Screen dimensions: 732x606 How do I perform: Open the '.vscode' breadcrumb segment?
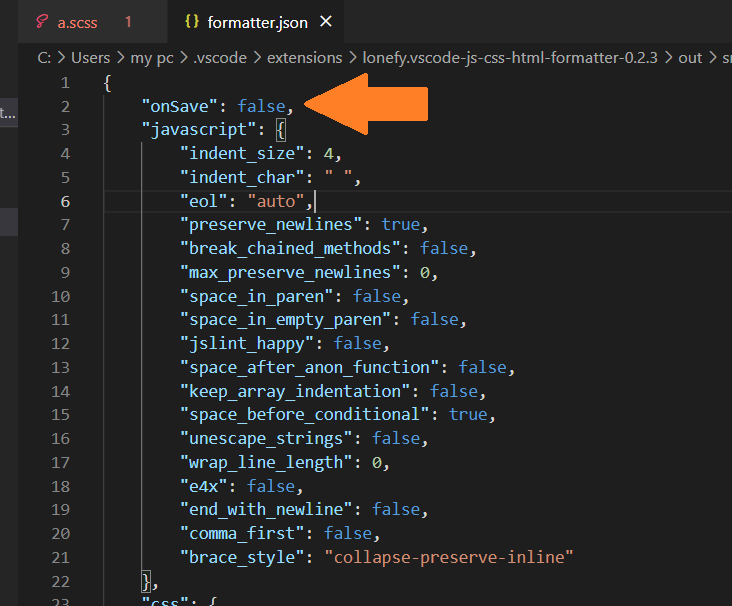(220, 58)
